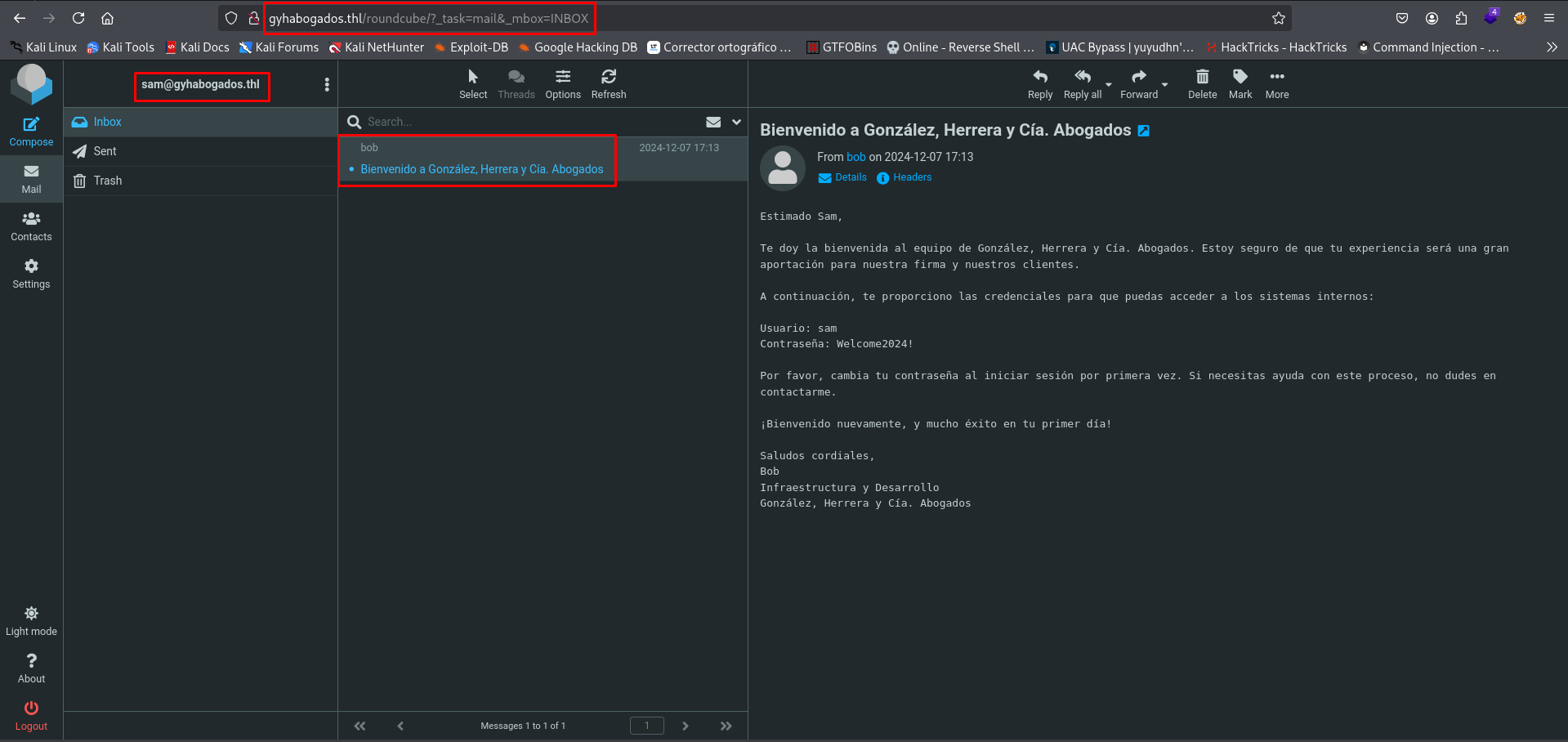The width and height of the screenshot is (1568, 742).
Task: Open Roundcube Settings
Action: coord(31,273)
